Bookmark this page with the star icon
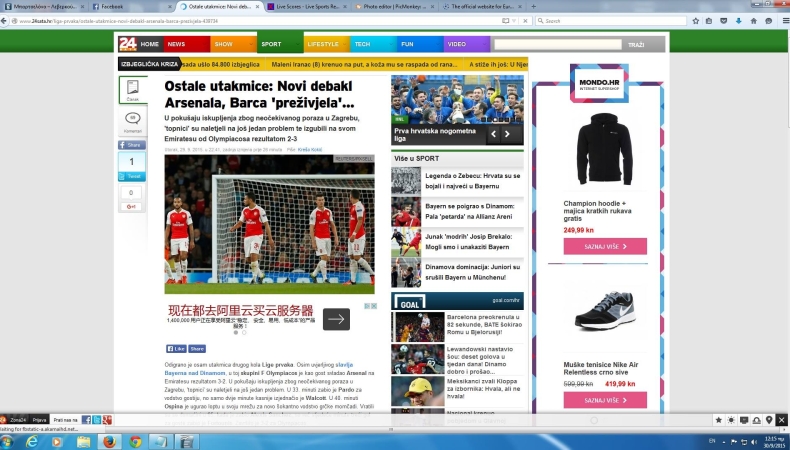Image resolution: width=790 pixels, height=450 pixels. [x=696, y=21]
